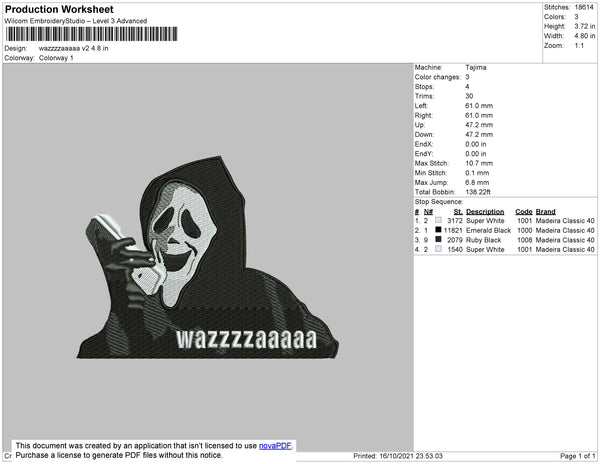Select the max stitch value '10.7 mm'

point(479,163)
